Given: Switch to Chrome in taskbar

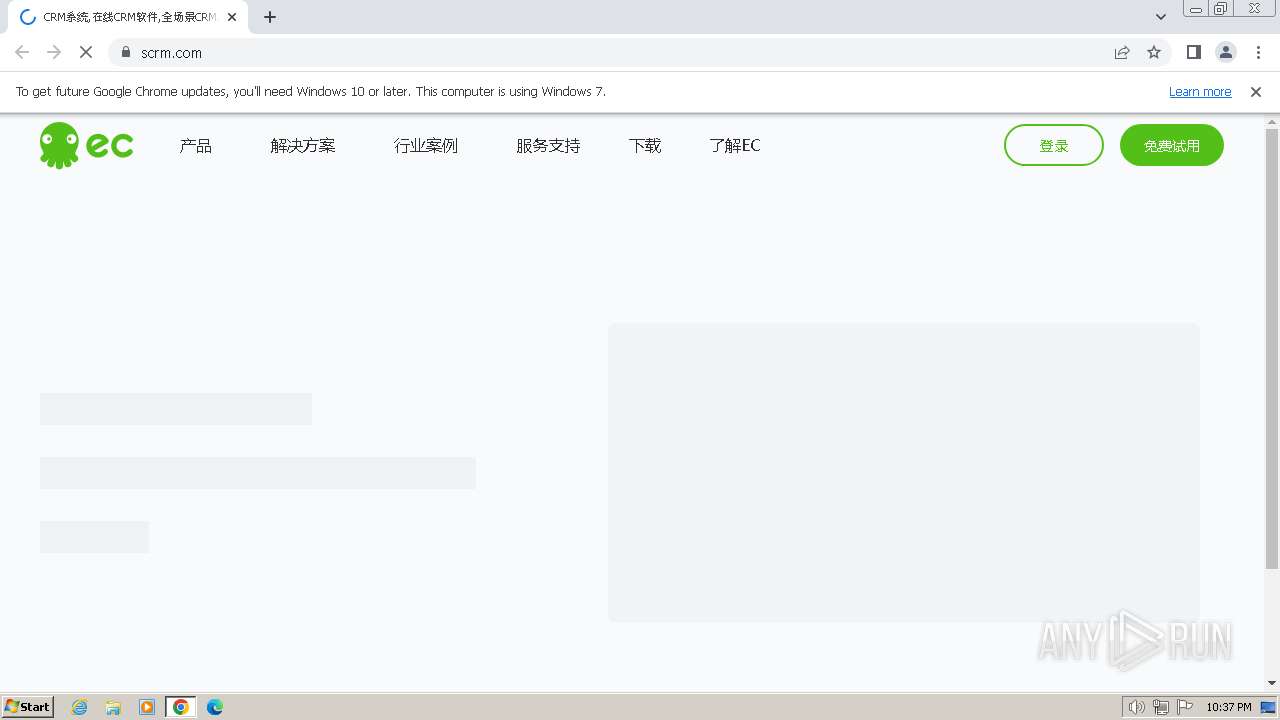Looking at the screenshot, I should (181, 707).
